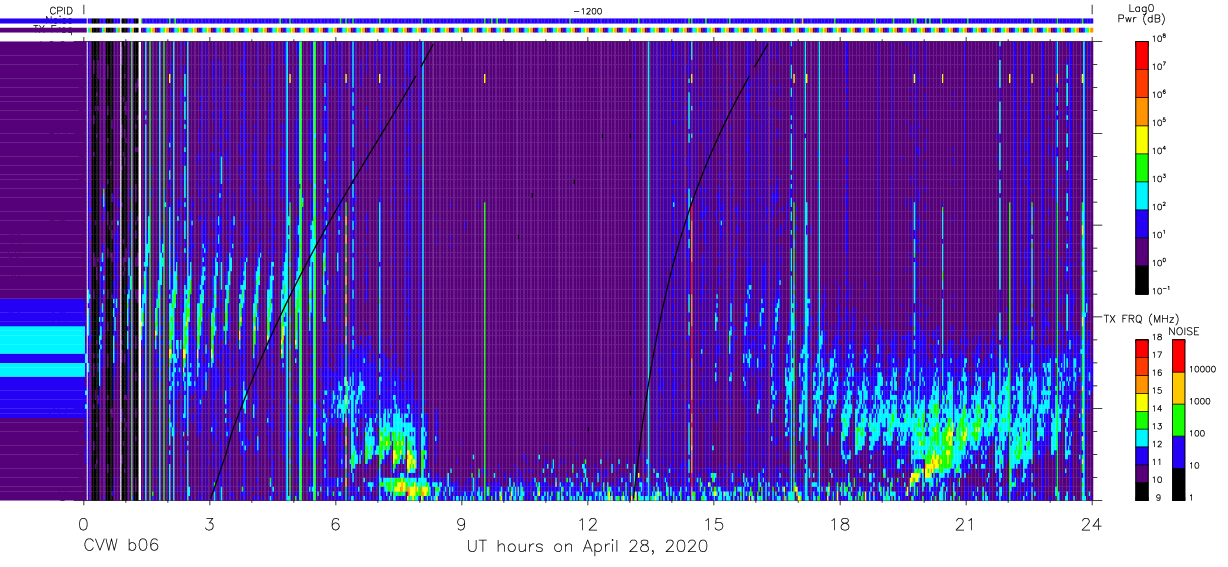Image resolution: width=1228 pixels, height=567 pixels.
Task: Select the cyan 12-13 MHz TX FRQ swatch
Action: tap(1142, 436)
